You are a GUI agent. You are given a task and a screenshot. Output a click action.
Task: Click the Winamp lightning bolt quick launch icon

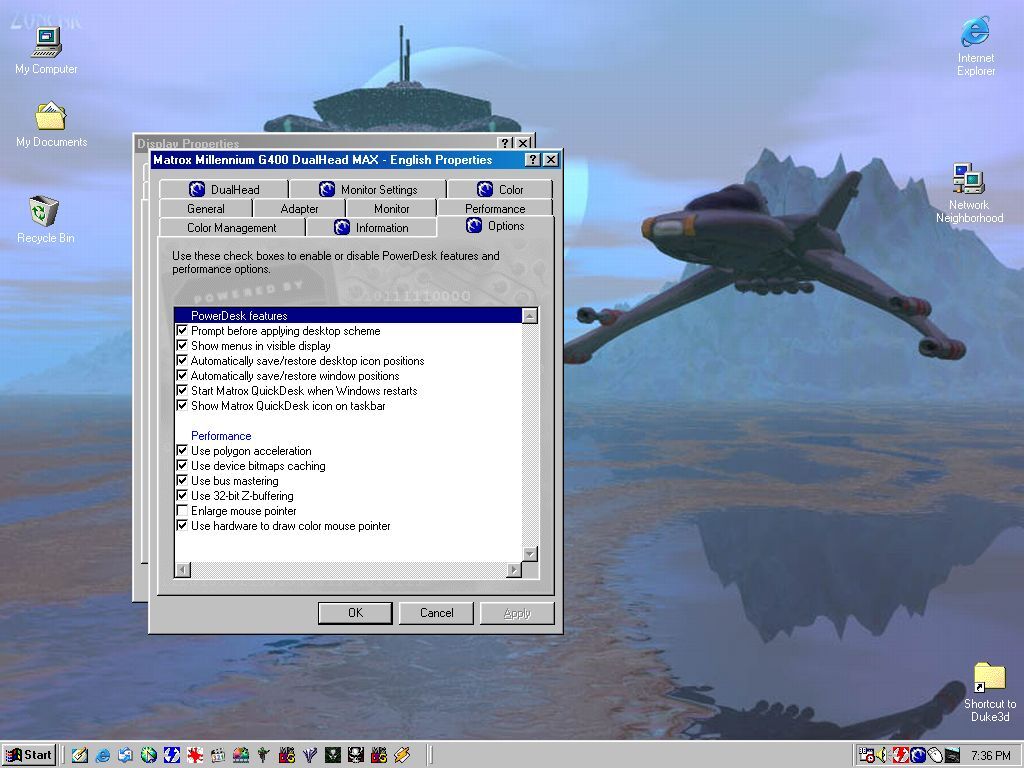coord(402,755)
